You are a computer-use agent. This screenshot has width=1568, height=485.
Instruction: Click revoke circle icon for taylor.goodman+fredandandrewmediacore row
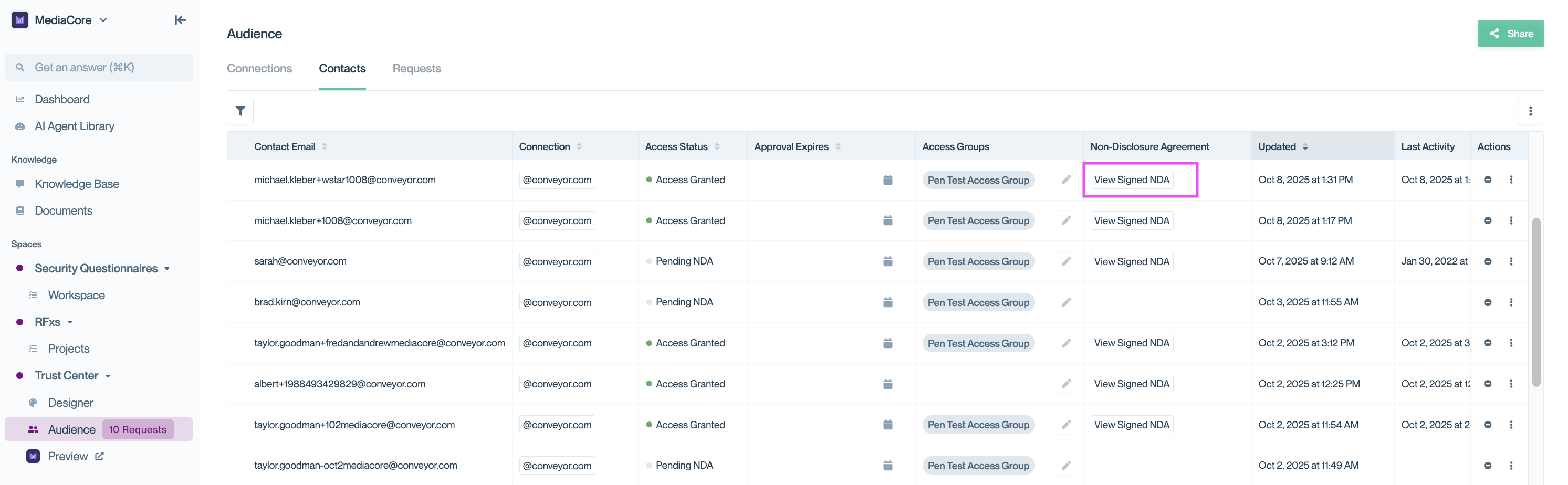coord(1487,343)
